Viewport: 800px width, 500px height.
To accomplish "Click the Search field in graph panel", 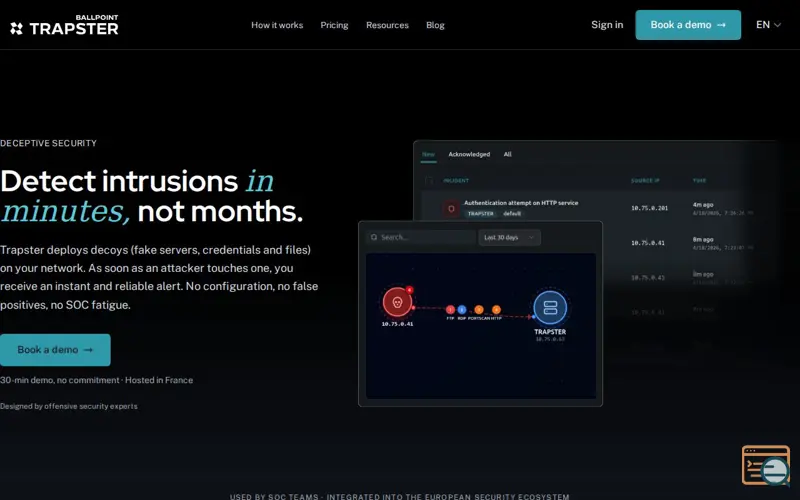I will (x=421, y=237).
